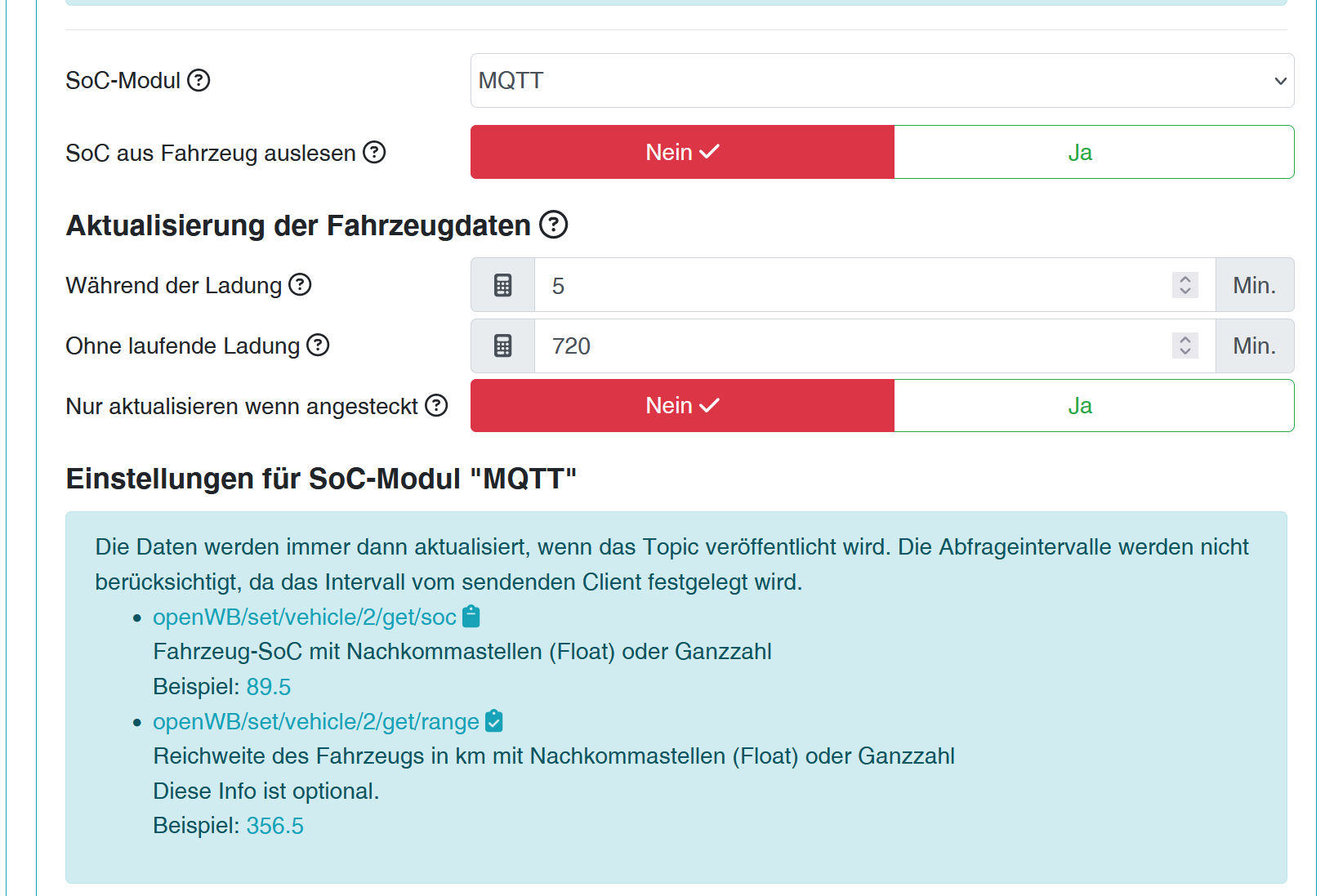The width and height of the screenshot is (1325, 896).
Task: Set SoC aus Fahrzeug auslesen to Nein
Action: 683,152
